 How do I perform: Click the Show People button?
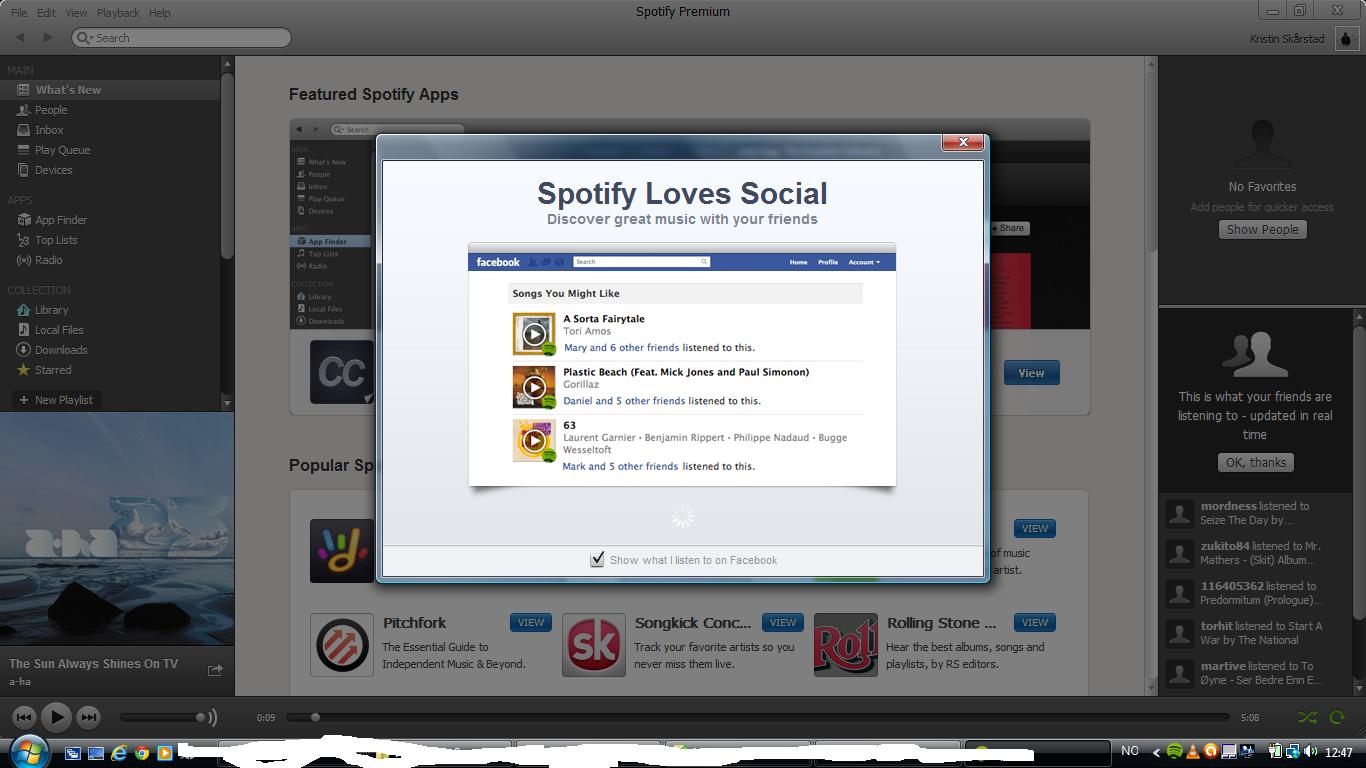click(x=1262, y=229)
